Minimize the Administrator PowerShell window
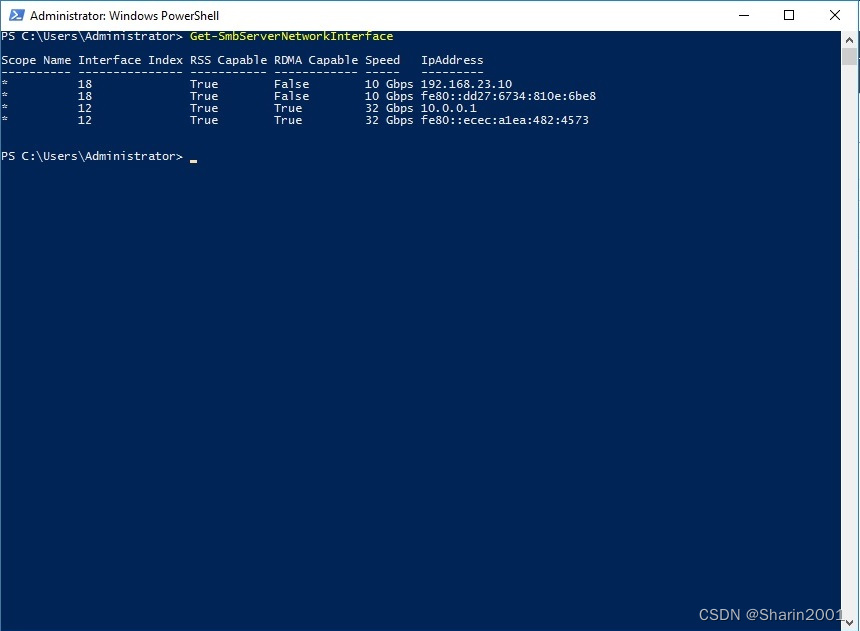Screen dimensions: 860x631 (744, 15)
